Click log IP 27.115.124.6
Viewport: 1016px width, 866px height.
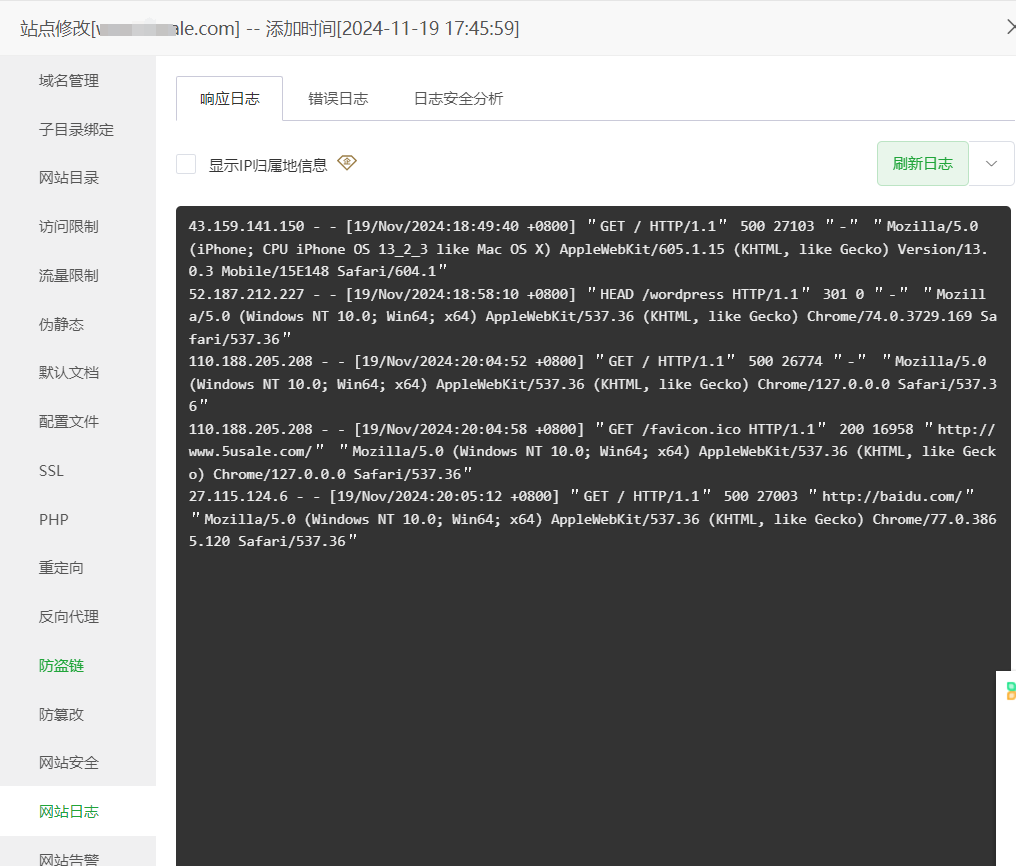238,497
